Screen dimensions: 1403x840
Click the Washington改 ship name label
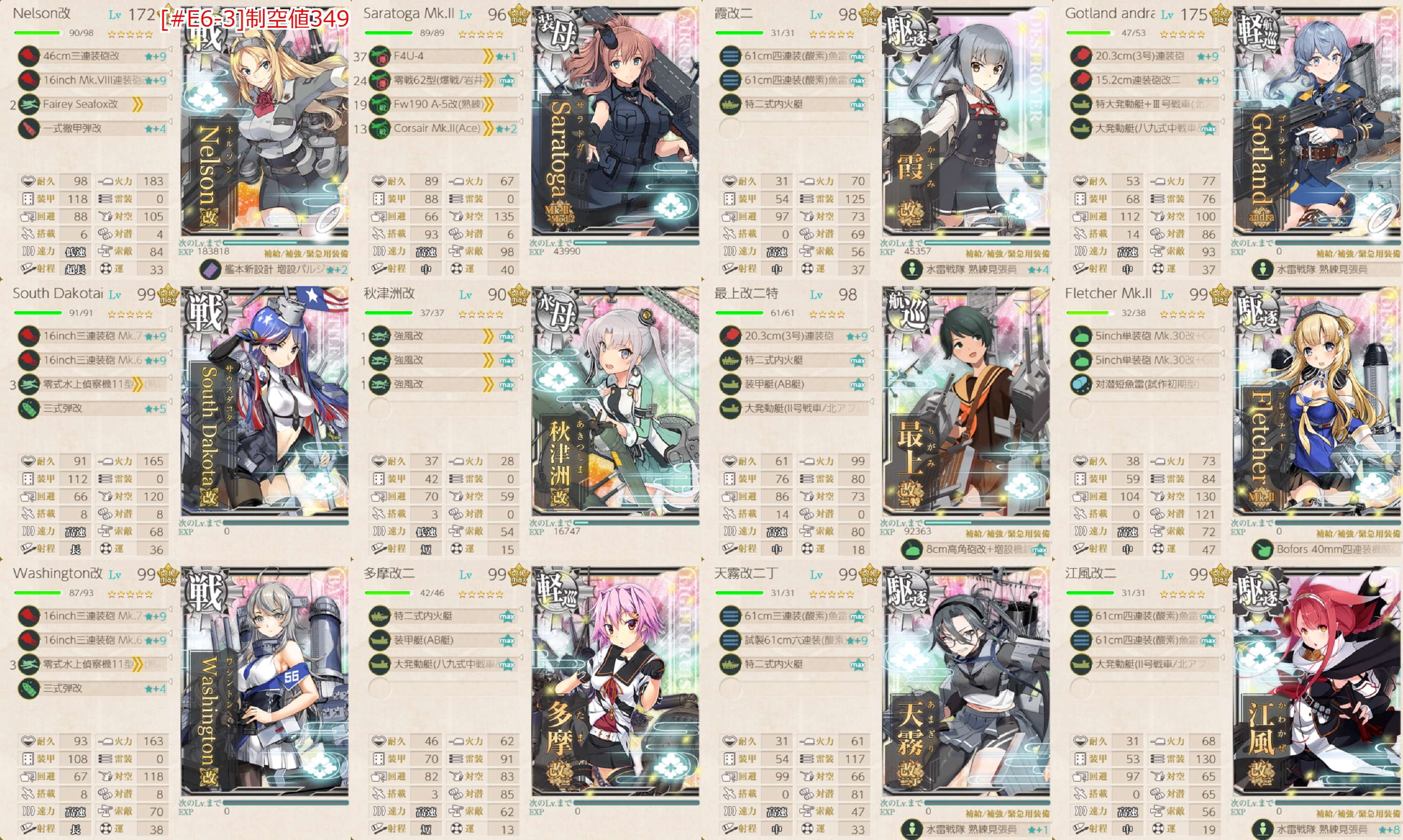[x=58, y=573]
